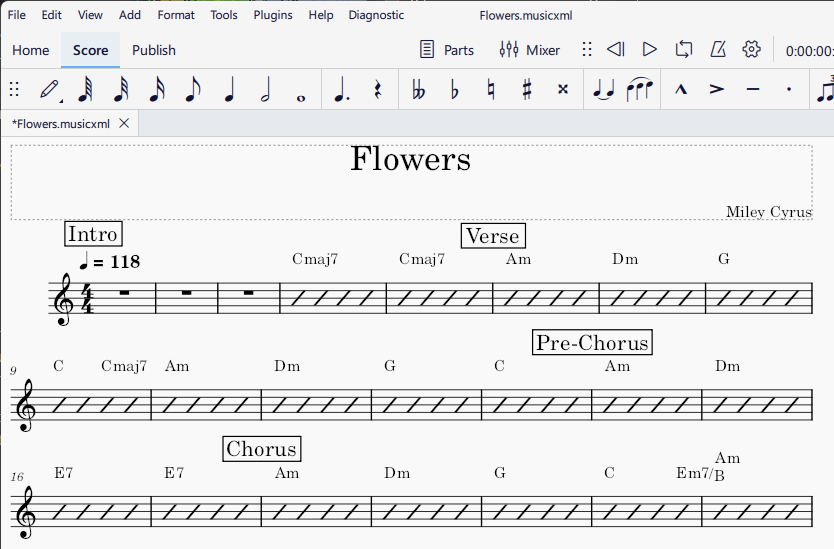Add a slur to the selection
Image resolution: width=834 pixels, height=549 pixels.
(640, 90)
